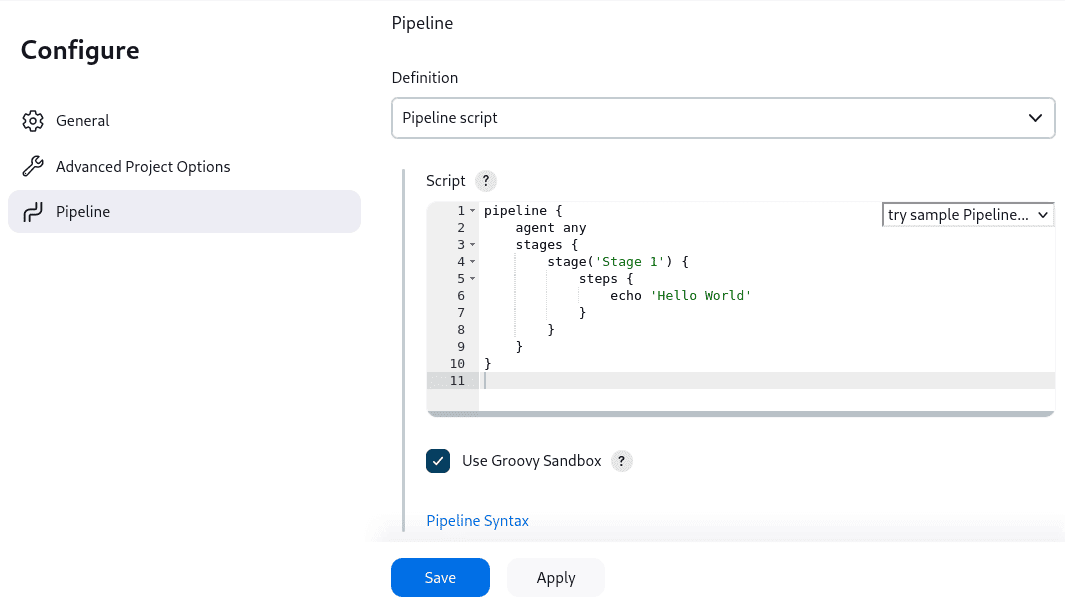The height and width of the screenshot is (599, 1065).
Task: Collapse the pipeline block on line 1
Action: tap(472, 210)
